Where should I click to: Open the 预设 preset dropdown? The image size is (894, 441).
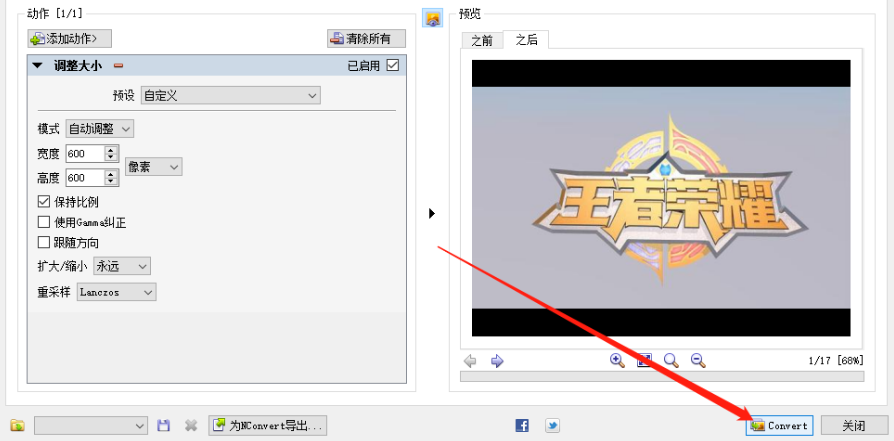pos(231,95)
